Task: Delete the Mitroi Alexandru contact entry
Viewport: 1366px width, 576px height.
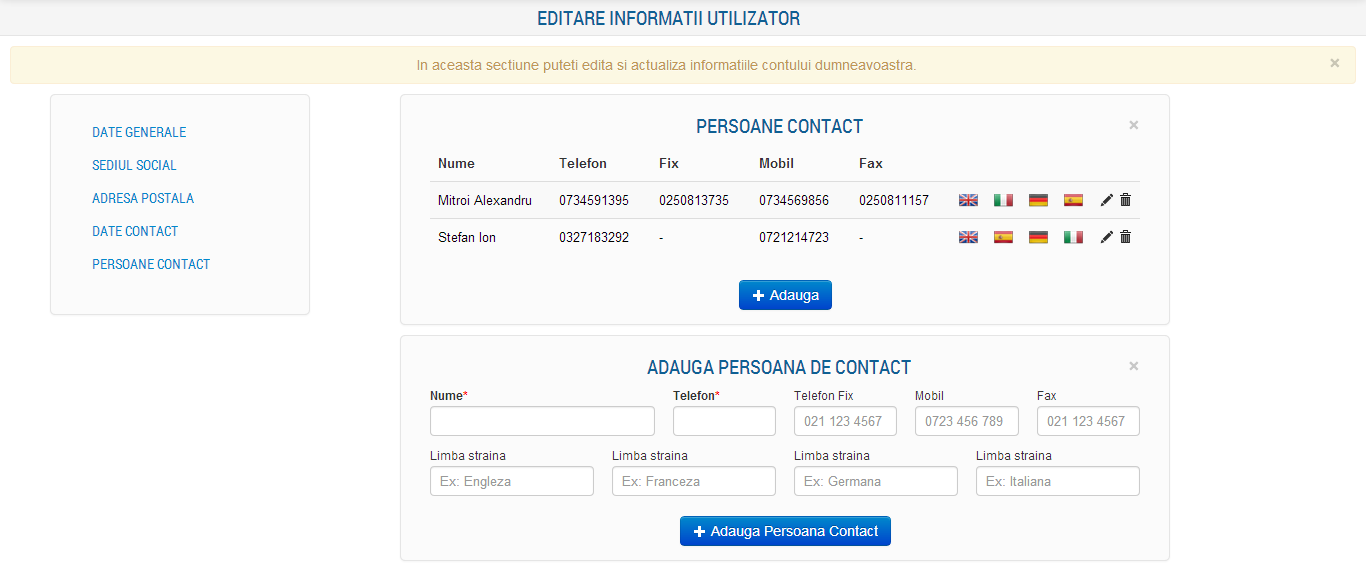Action: [1125, 200]
